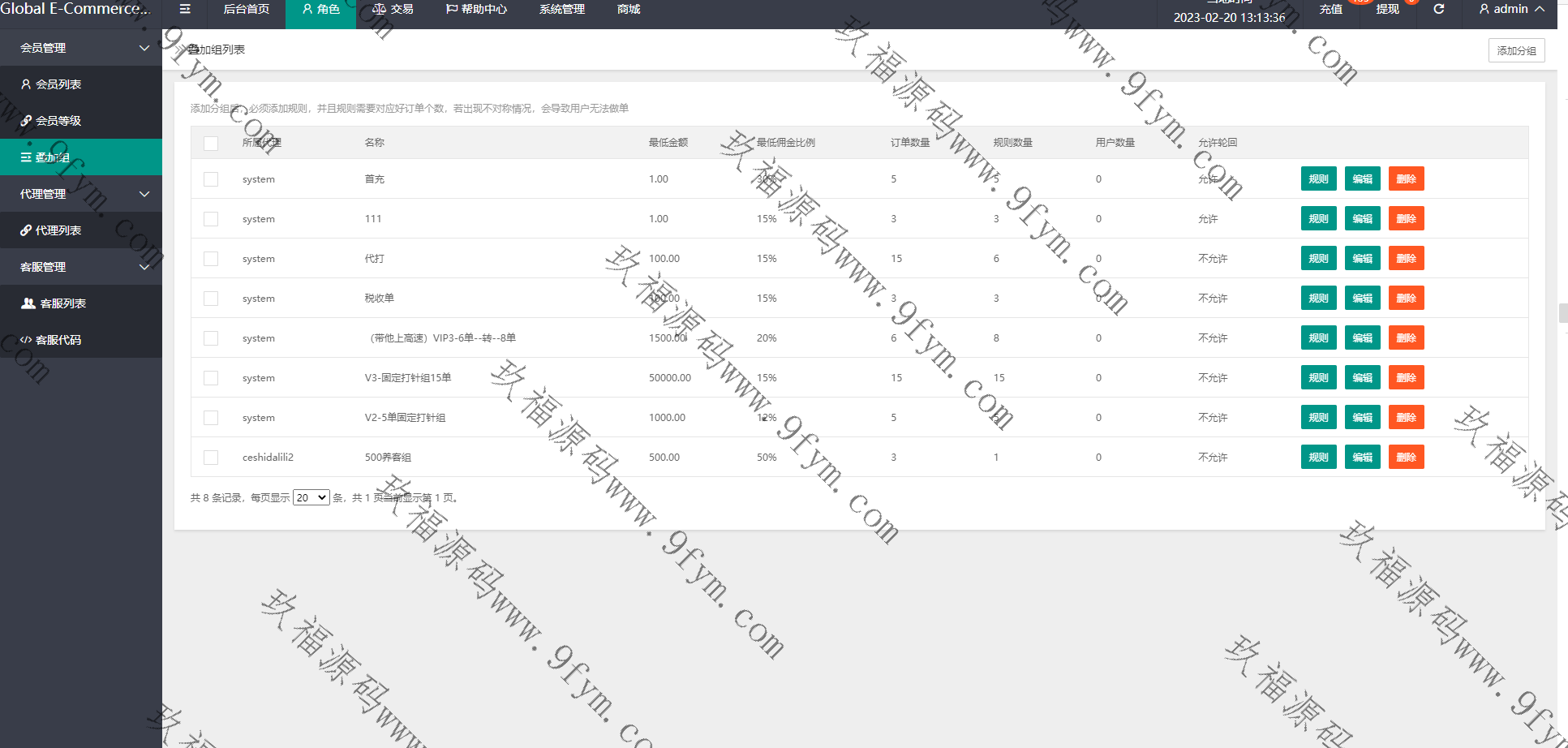Image resolution: width=1568 pixels, height=748 pixels.
Task: Click the refresh icon in top bar
Action: pos(1439,9)
